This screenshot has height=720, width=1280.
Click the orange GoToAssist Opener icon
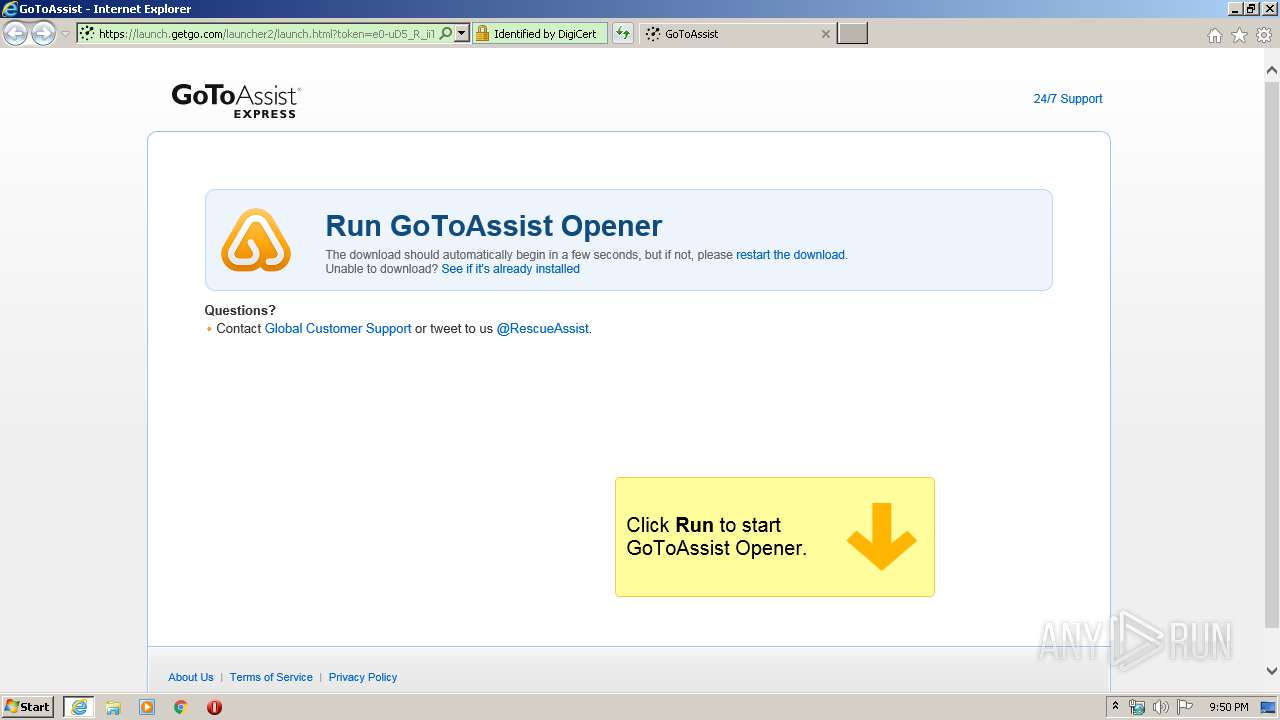coord(256,240)
